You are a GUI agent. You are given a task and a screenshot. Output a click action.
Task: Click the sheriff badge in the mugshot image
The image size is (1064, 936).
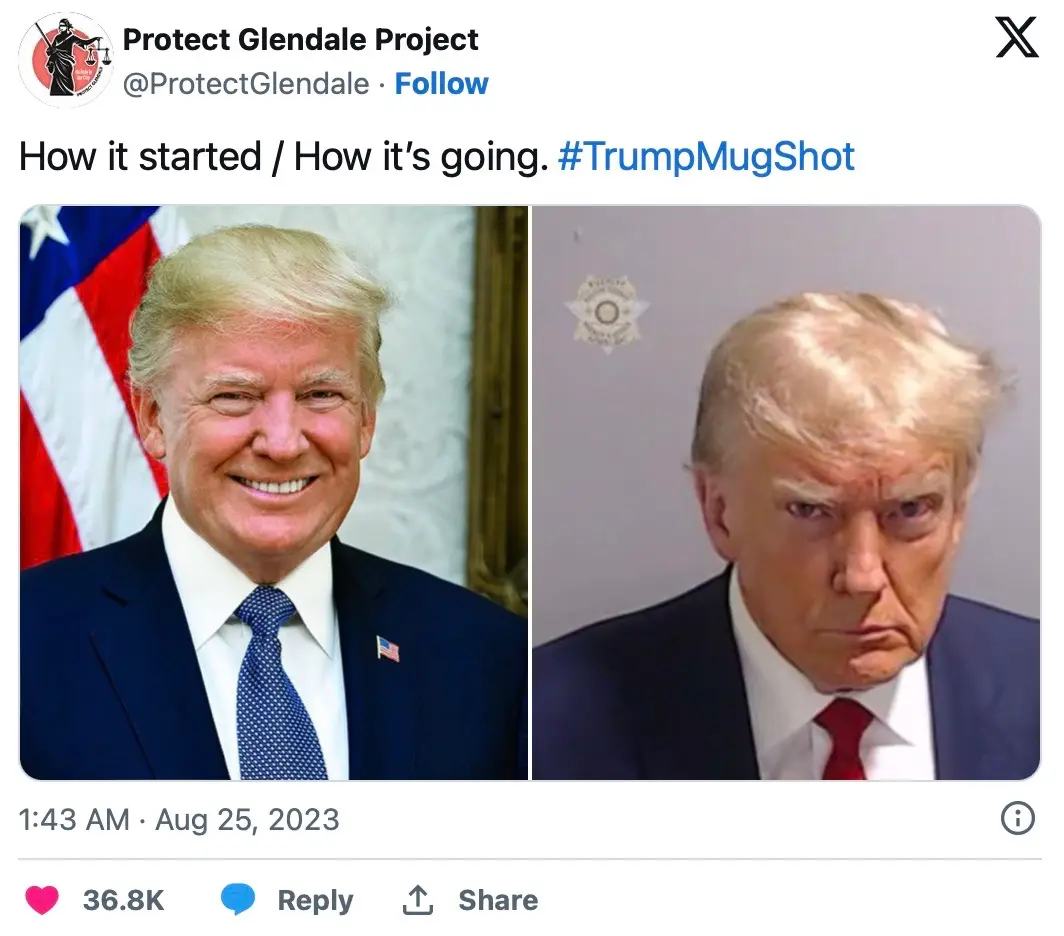click(x=606, y=313)
